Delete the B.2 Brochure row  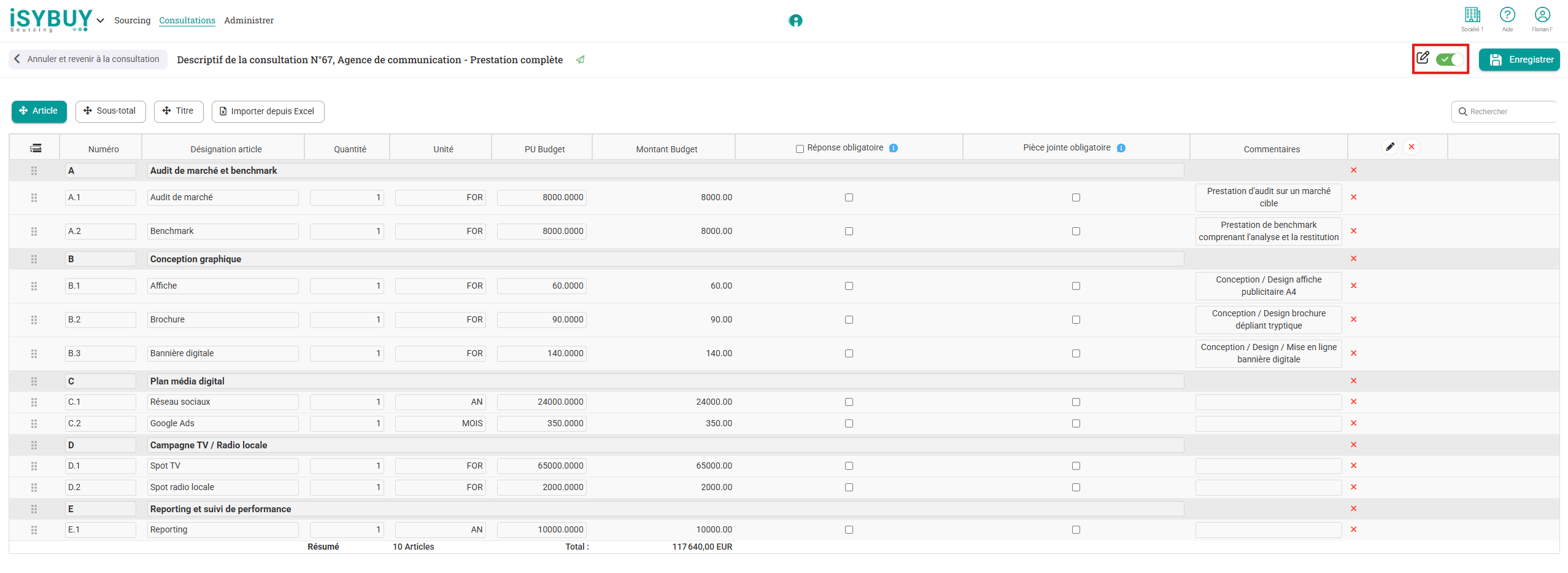tap(1354, 319)
